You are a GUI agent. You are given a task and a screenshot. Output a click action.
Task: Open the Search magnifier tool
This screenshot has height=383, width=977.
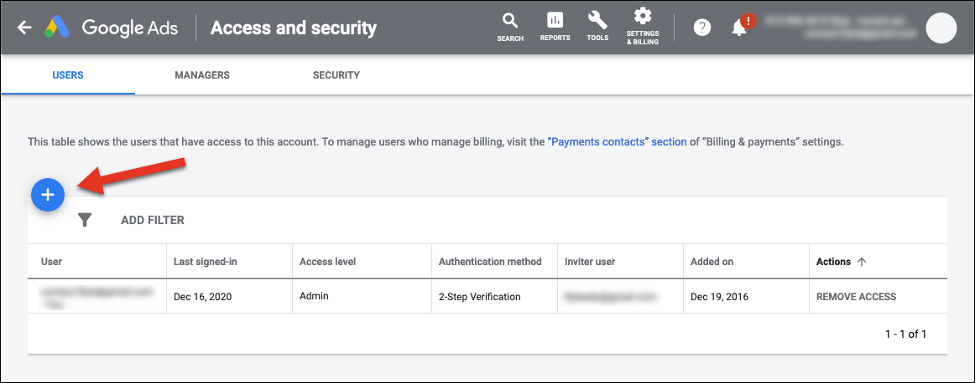tap(510, 27)
